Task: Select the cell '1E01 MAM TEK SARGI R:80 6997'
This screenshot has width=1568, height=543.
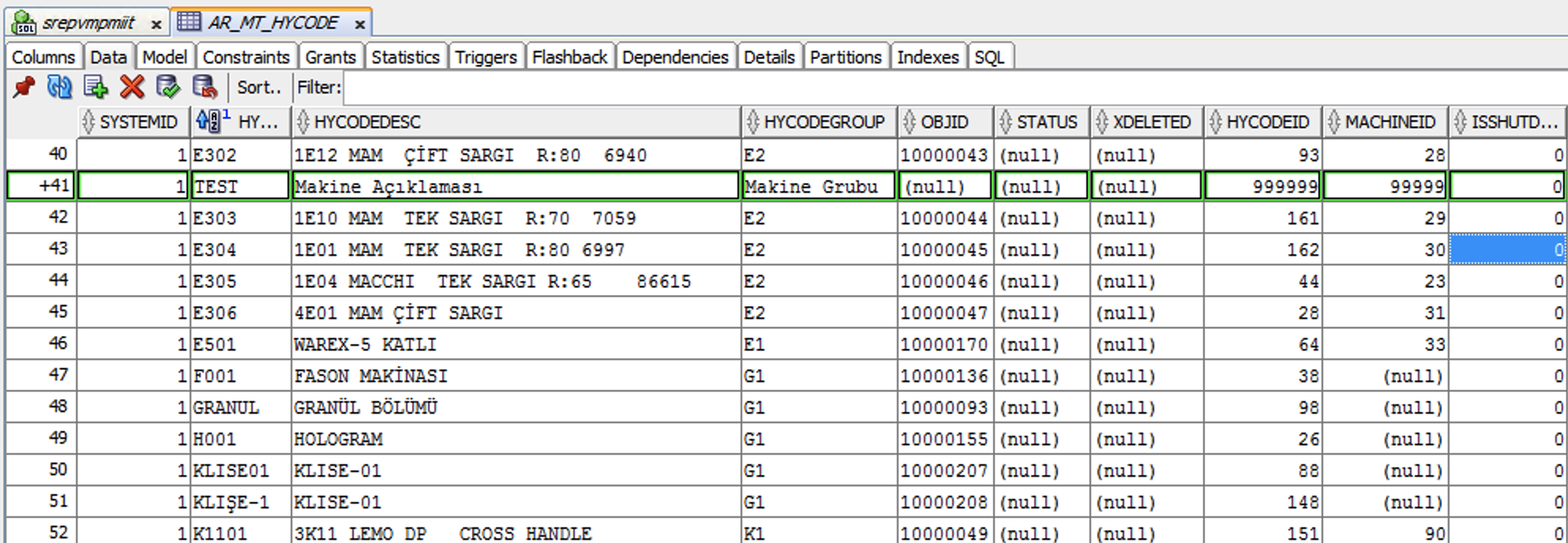Action: 516,249
